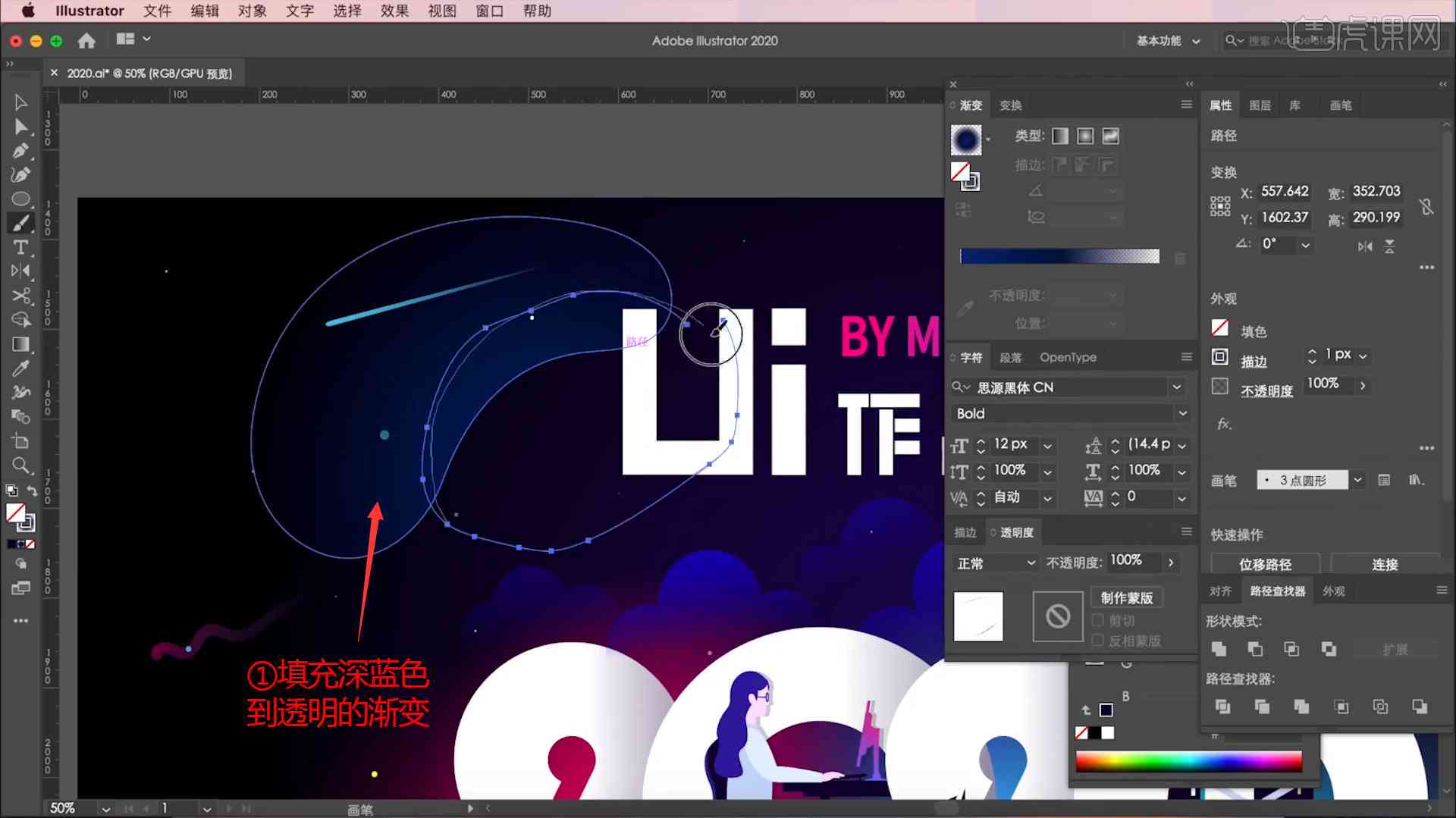Click the 不透明度 link in Appearance
Screen dimensions: 1456x818
point(1266,391)
